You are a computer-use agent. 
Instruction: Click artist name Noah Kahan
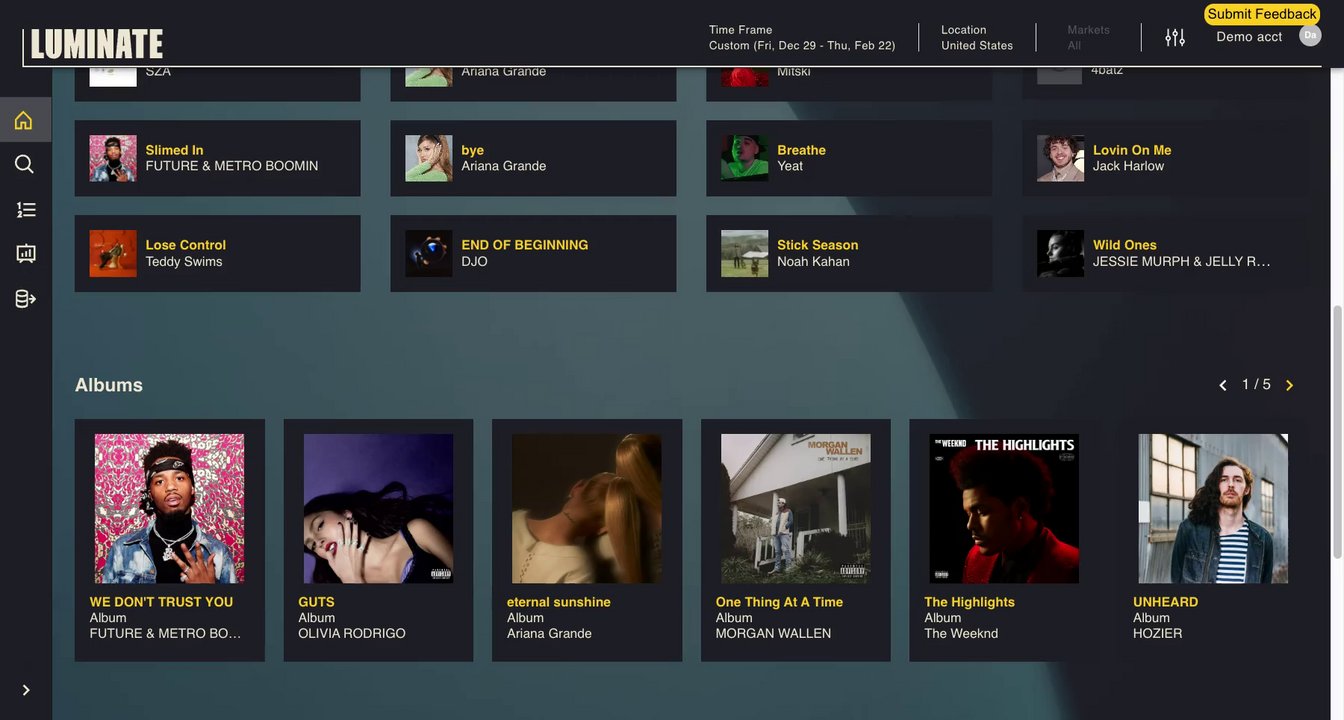click(x=813, y=262)
